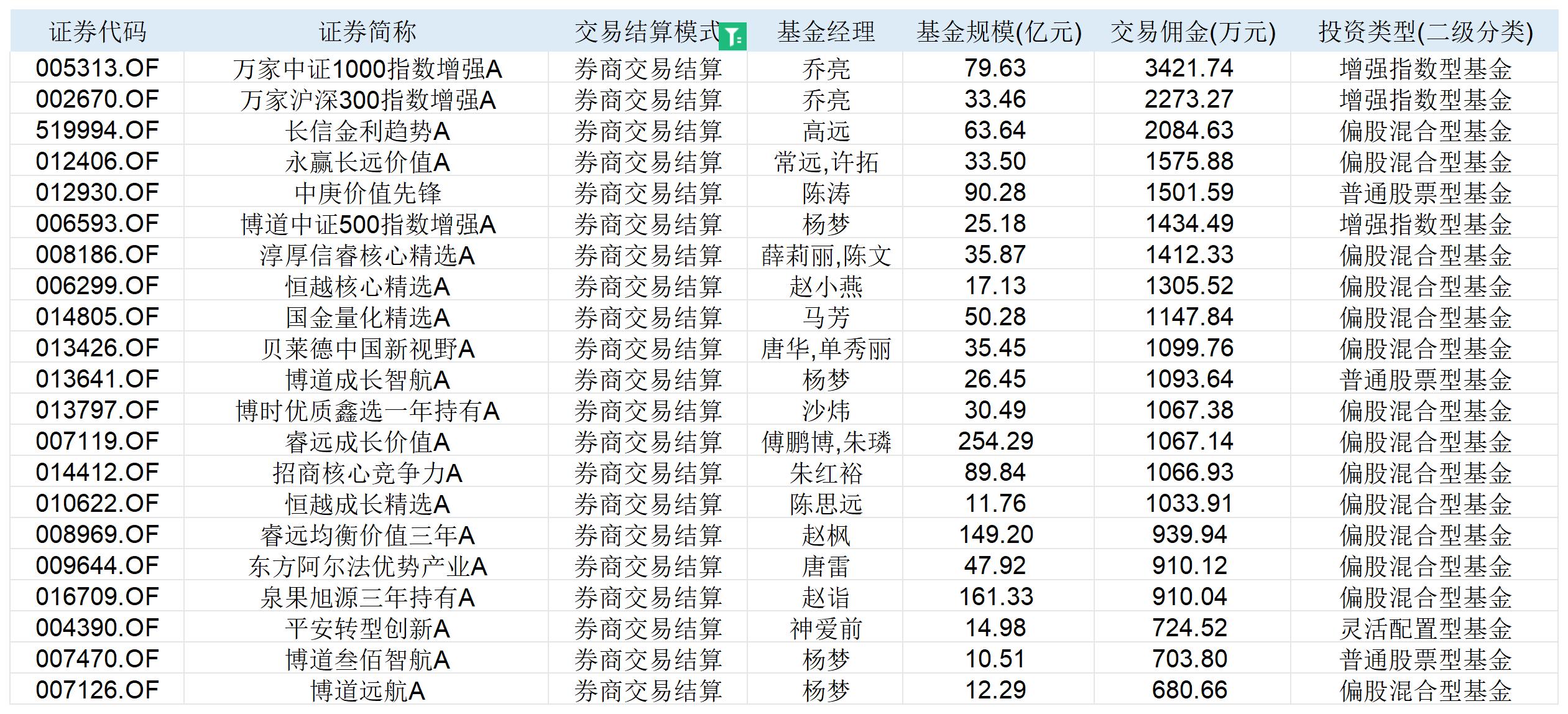
Task: Select the 基金经理 column header
Action: [825, 32]
